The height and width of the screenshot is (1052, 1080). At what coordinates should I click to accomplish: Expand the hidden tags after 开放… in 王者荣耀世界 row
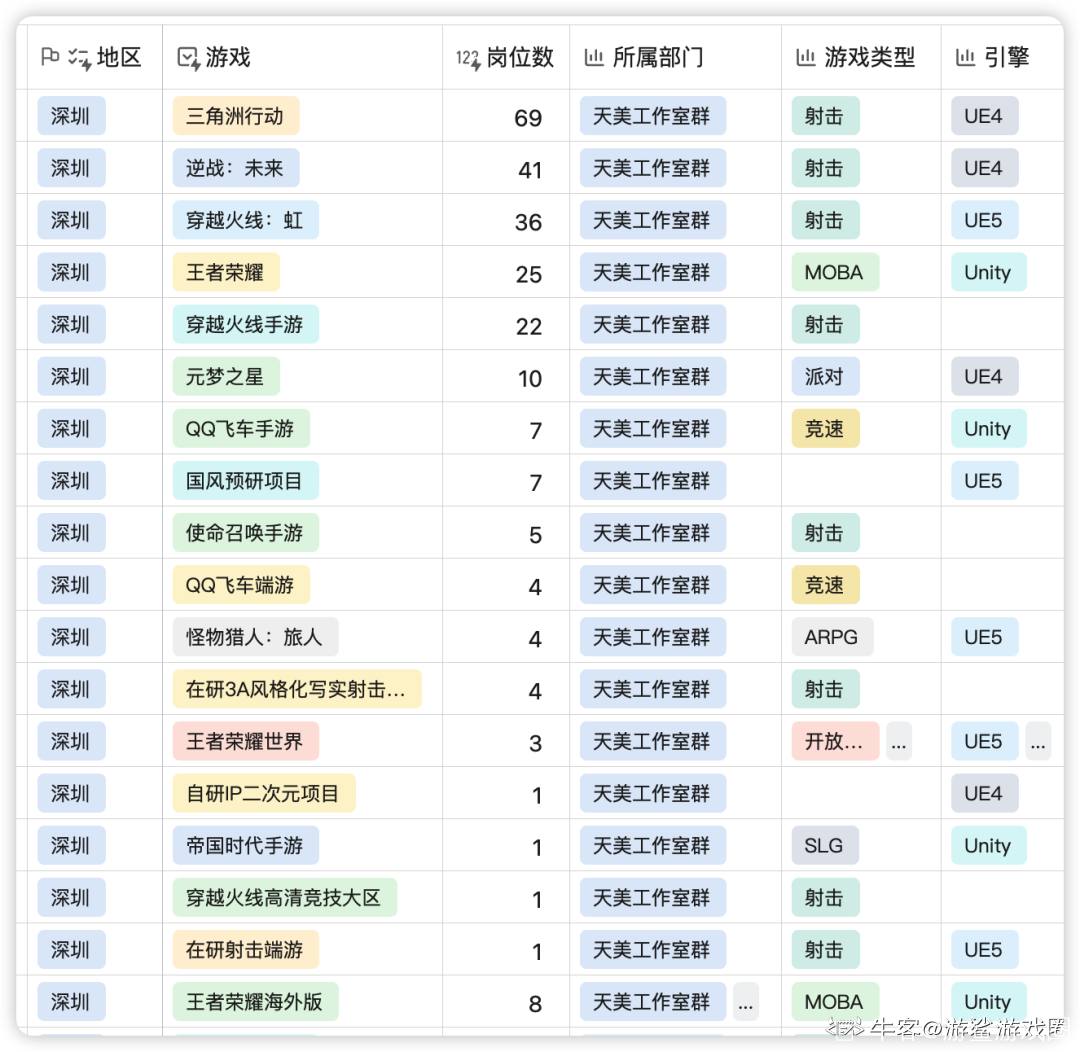(x=898, y=741)
